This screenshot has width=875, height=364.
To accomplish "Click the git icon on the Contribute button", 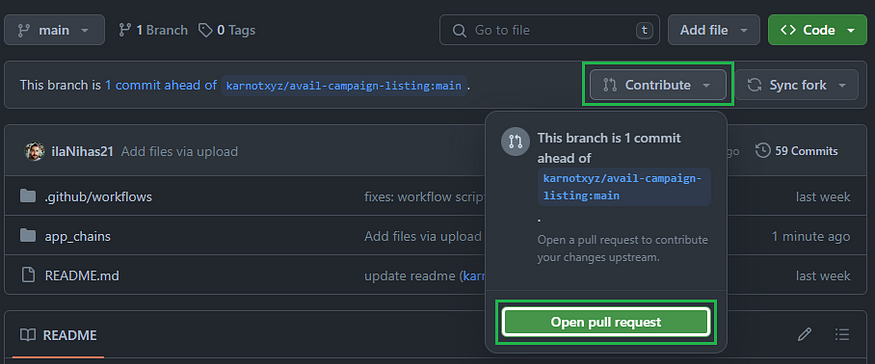I will tap(610, 85).
